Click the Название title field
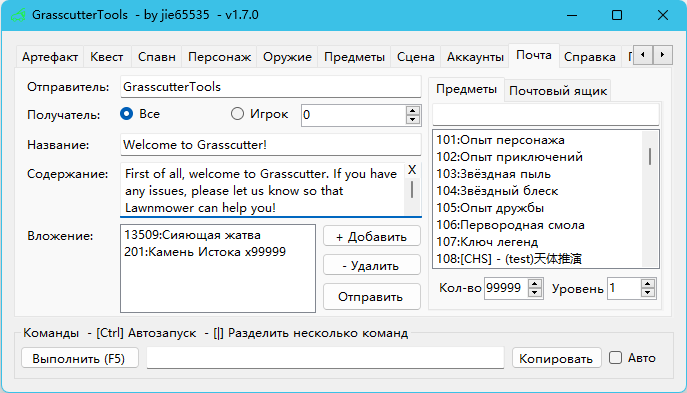This screenshot has width=687, height=393. coord(271,145)
